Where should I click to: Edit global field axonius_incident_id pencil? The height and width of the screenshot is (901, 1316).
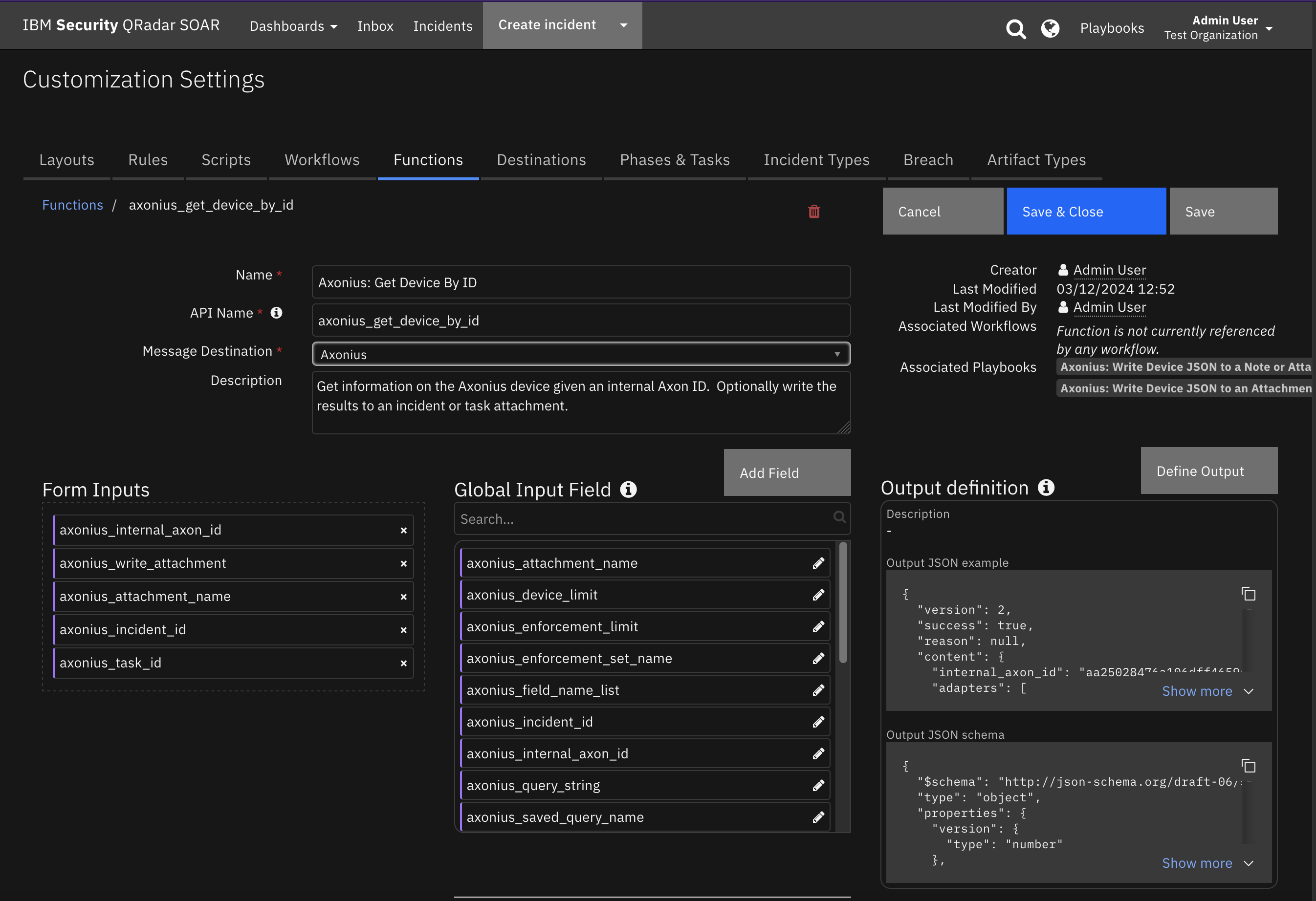point(818,722)
